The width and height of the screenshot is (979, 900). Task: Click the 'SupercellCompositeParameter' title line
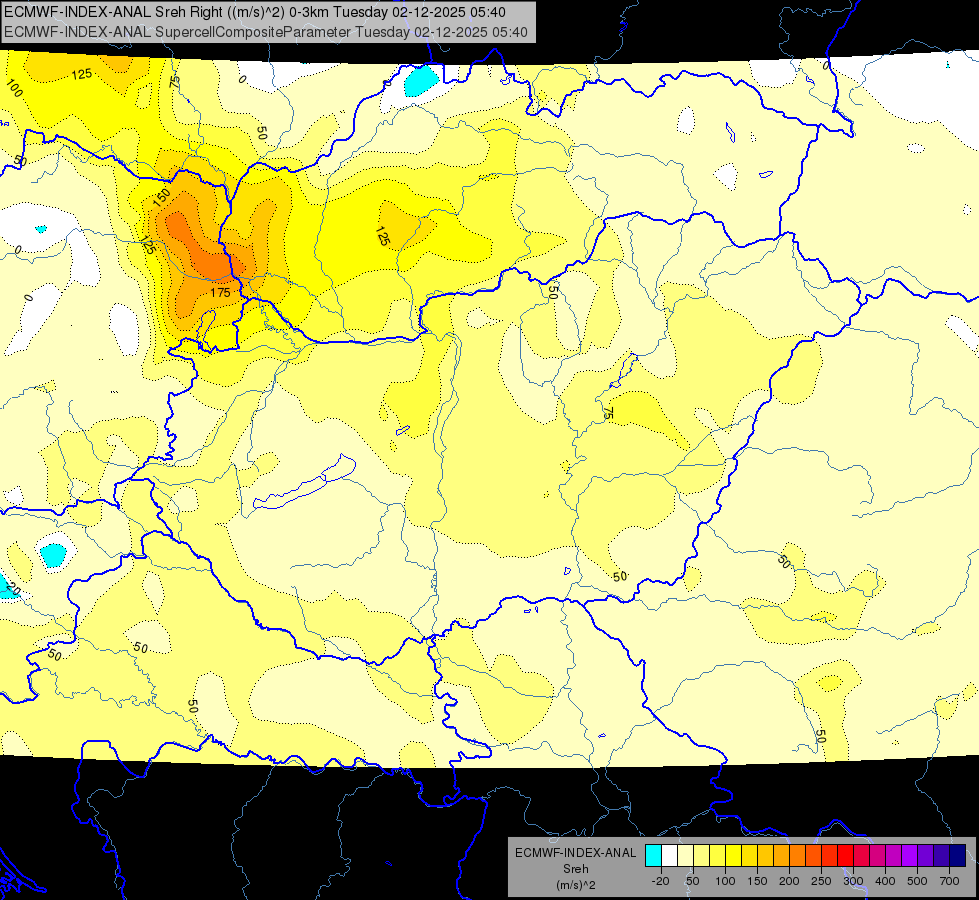point(265,32)
